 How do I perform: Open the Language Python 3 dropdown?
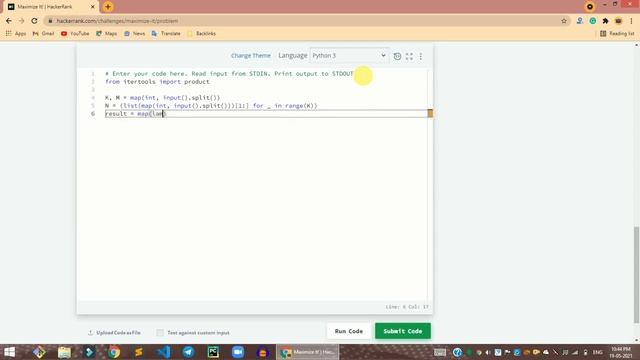click(x=349, y=56)
